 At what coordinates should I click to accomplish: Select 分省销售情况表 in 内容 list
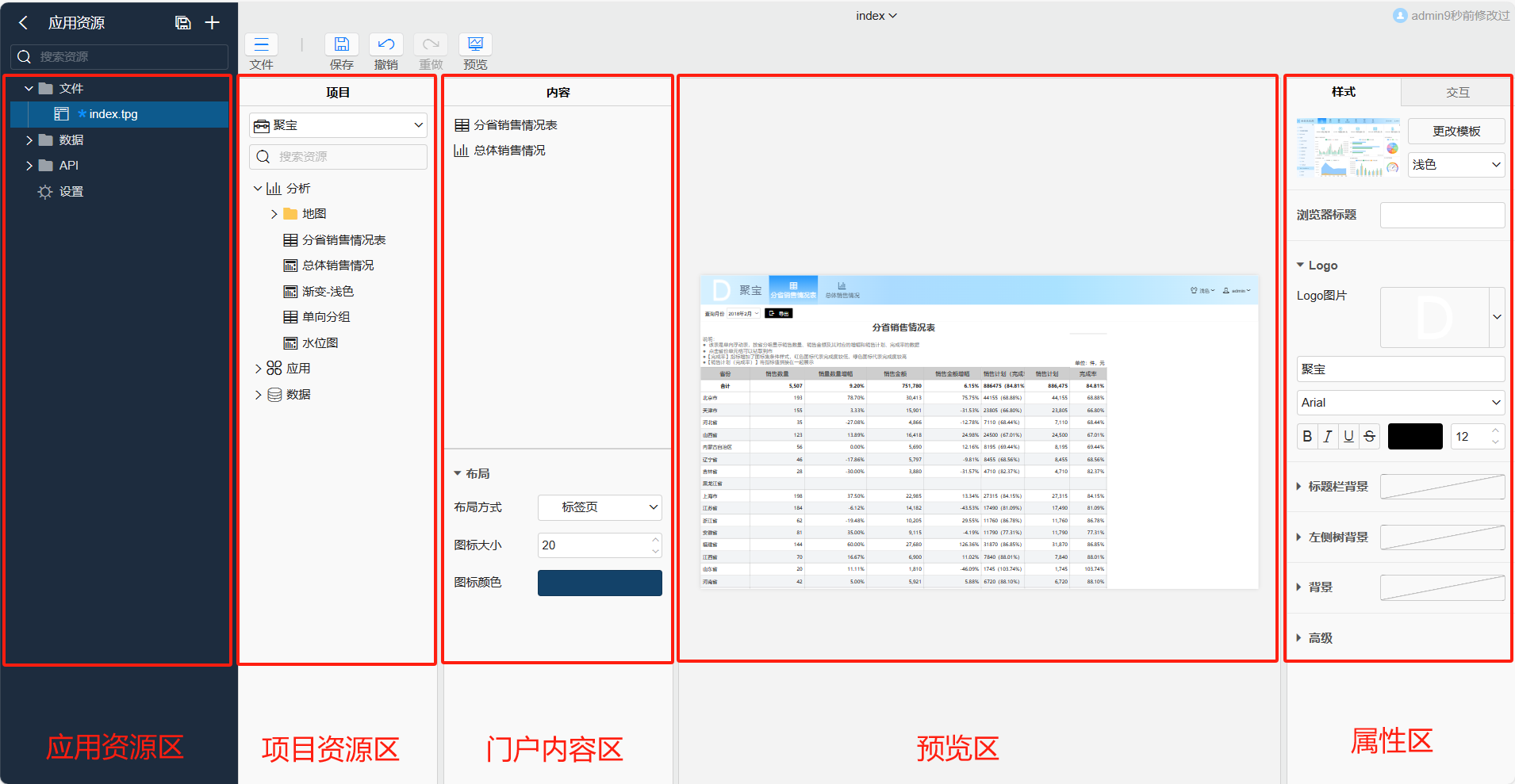coord(506,125)
